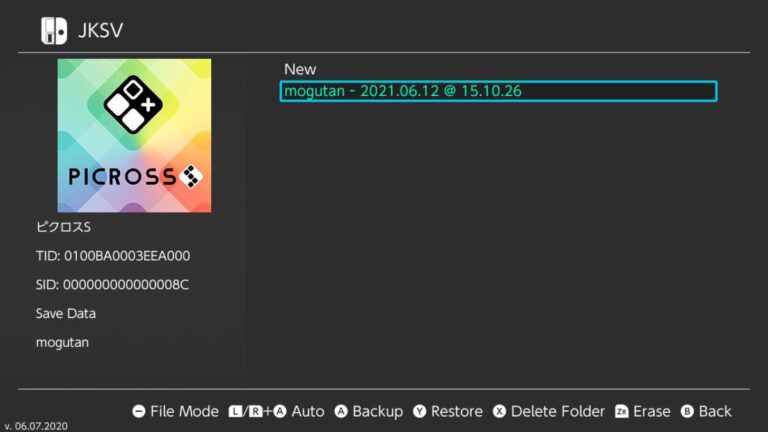This screenshot has height=432, width=768.
Task: Click the TID 0100BA0003EEA000 text
Action: tap(113, 256)
